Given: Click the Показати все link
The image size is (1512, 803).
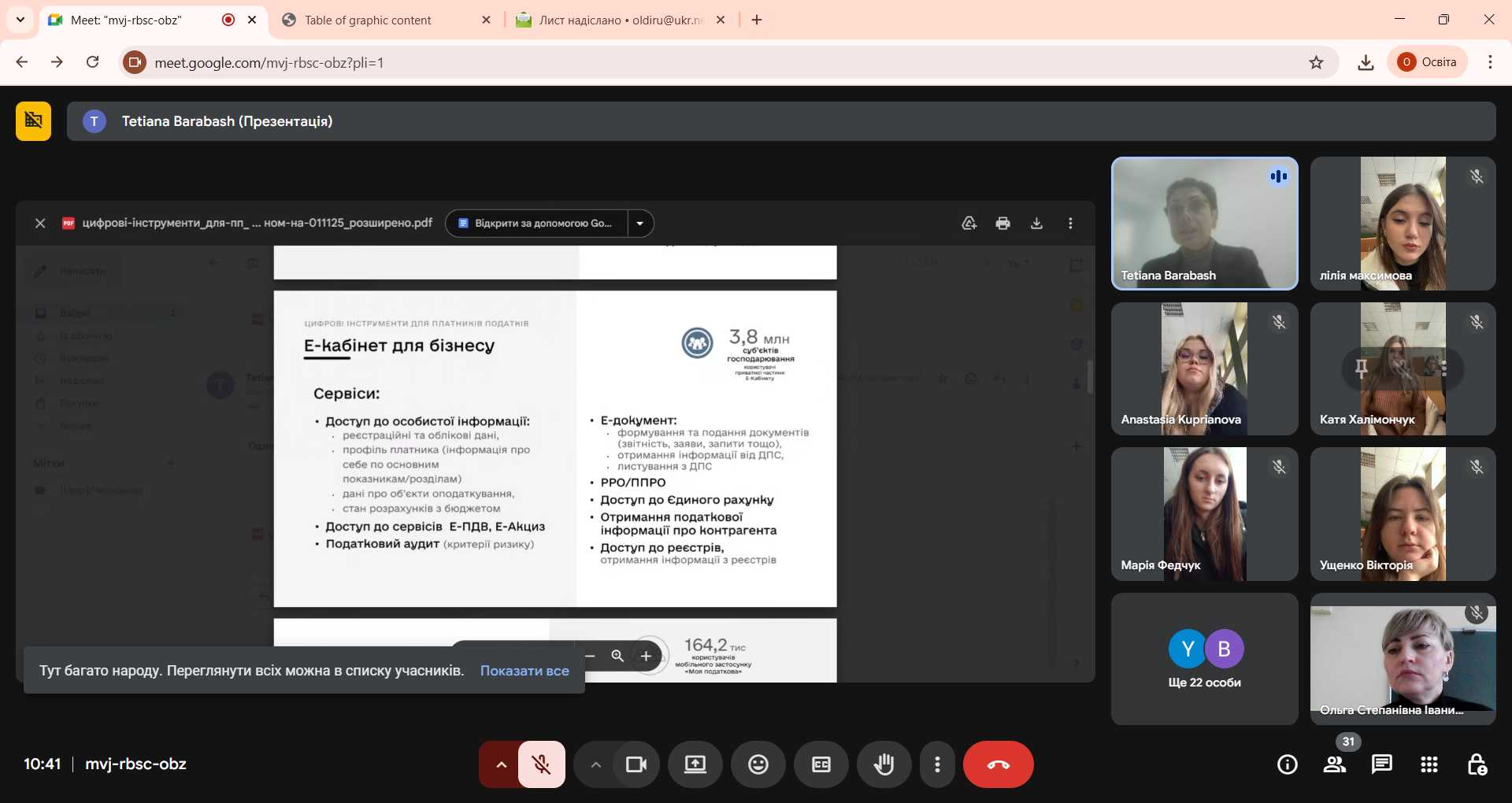Looking at the screenshot, I should point(524,671).
